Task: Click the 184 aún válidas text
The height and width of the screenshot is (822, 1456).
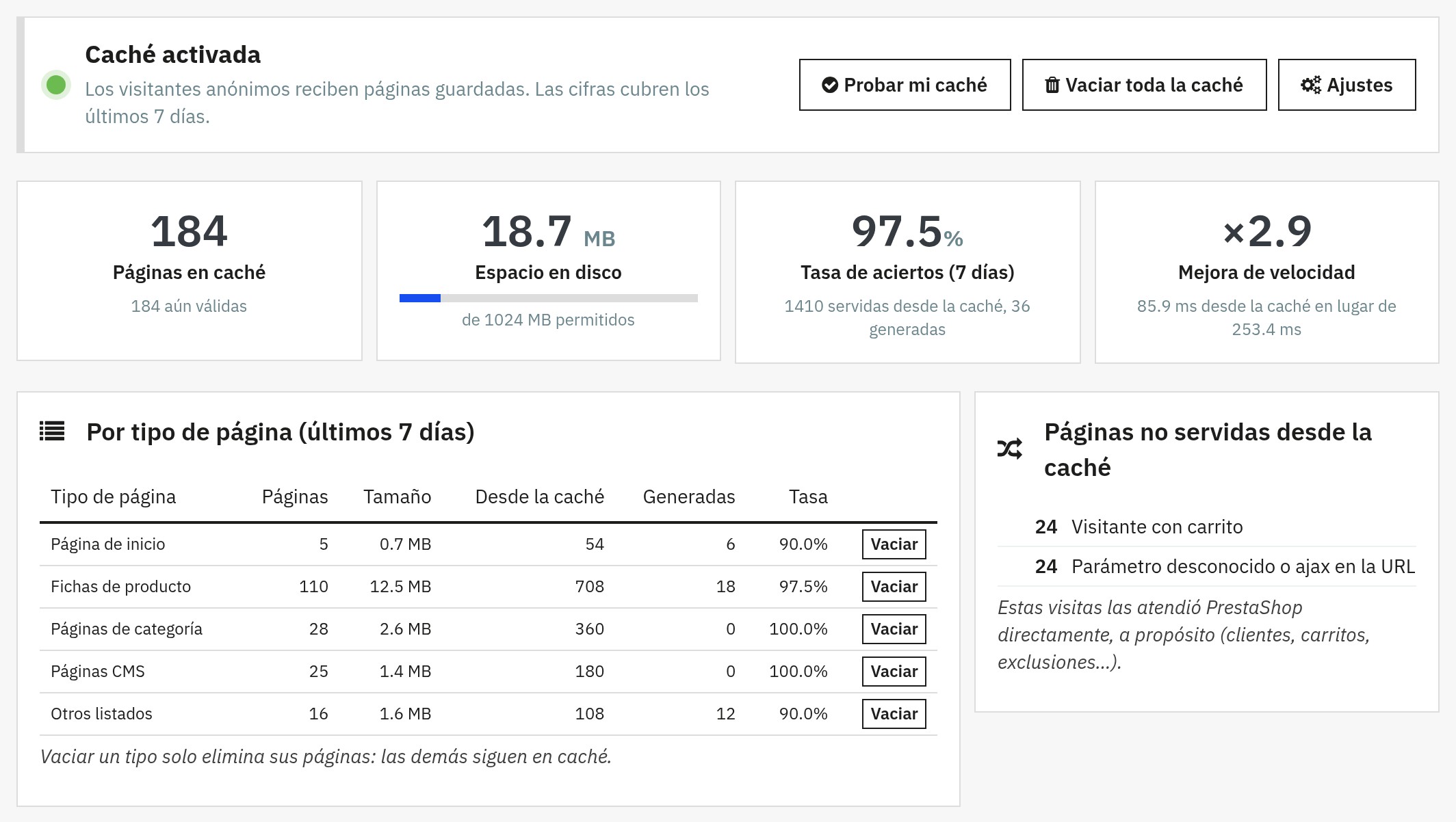Action: click(189, 306)
